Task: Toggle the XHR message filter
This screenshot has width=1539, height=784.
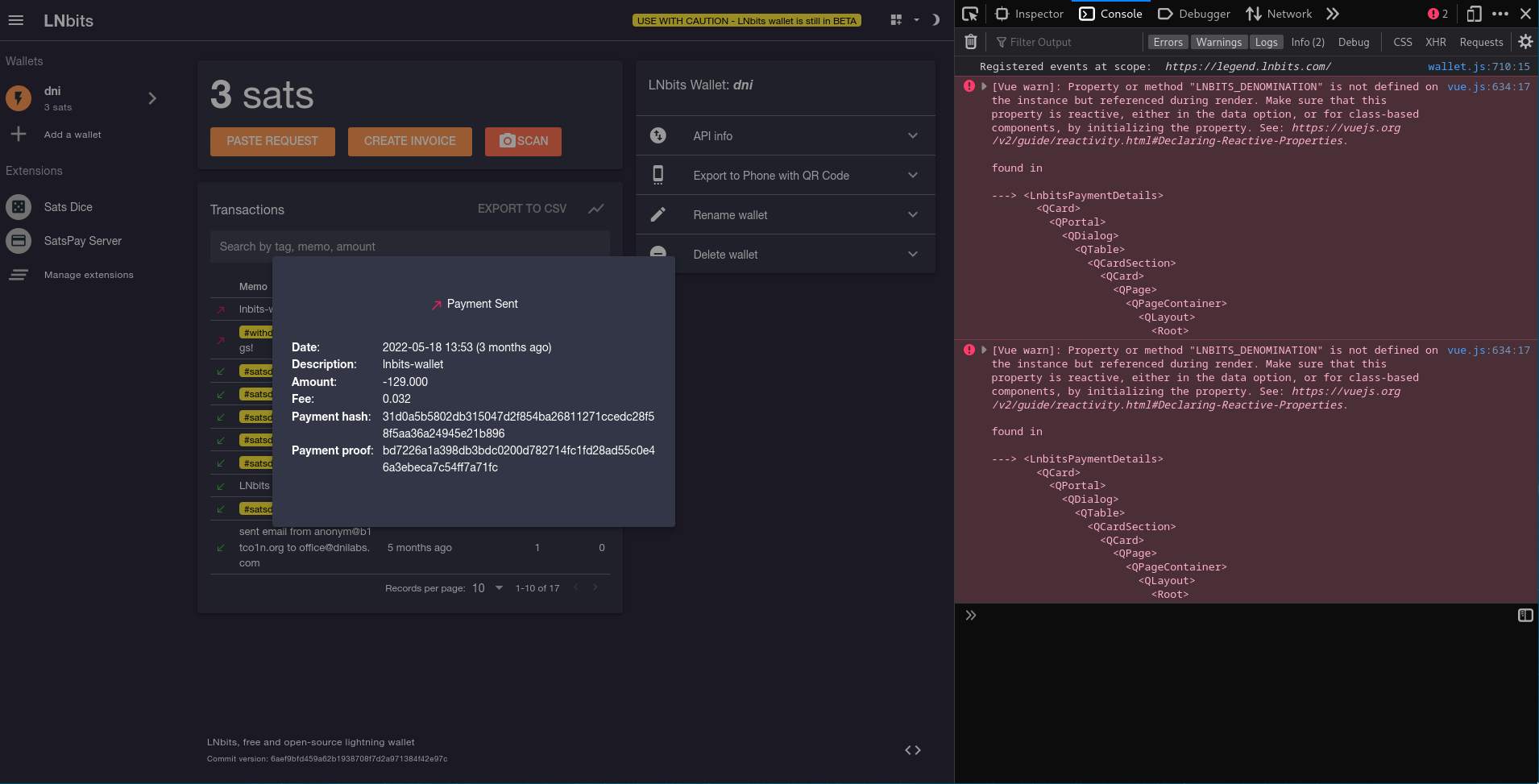Action: click(x=1436, y=42)
